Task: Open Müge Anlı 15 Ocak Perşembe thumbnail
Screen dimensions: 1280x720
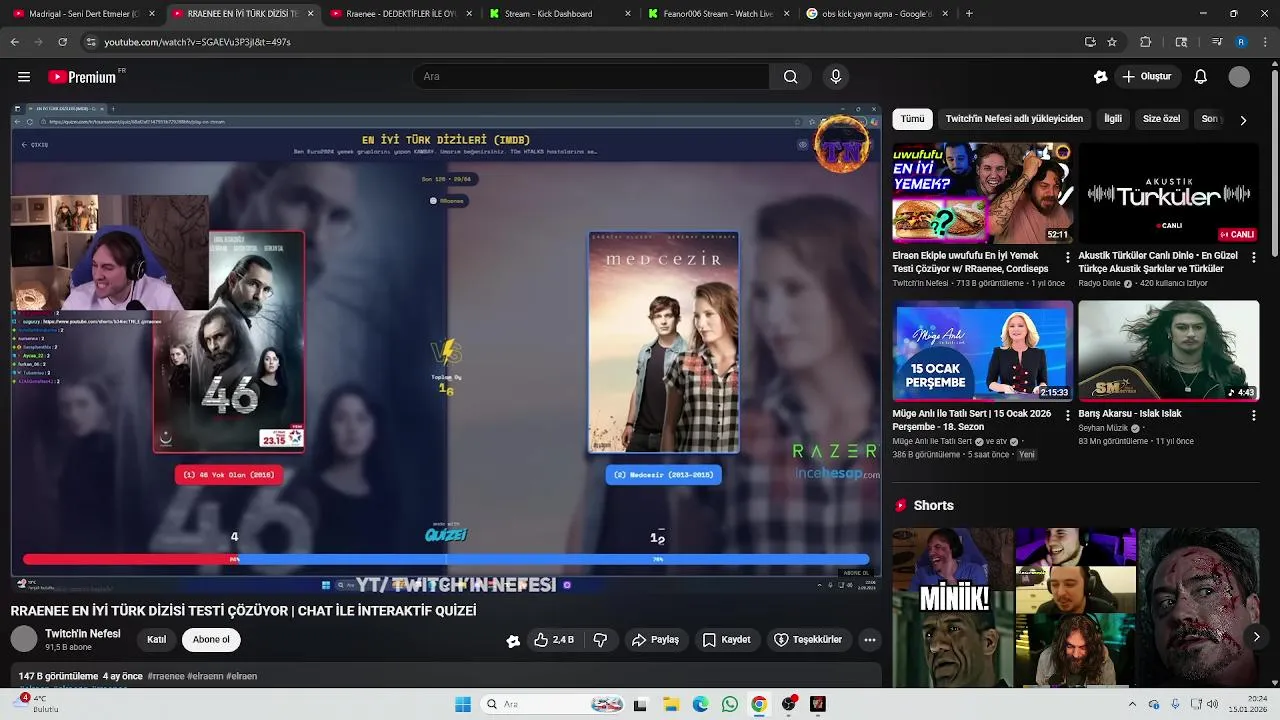Action: 983,351
